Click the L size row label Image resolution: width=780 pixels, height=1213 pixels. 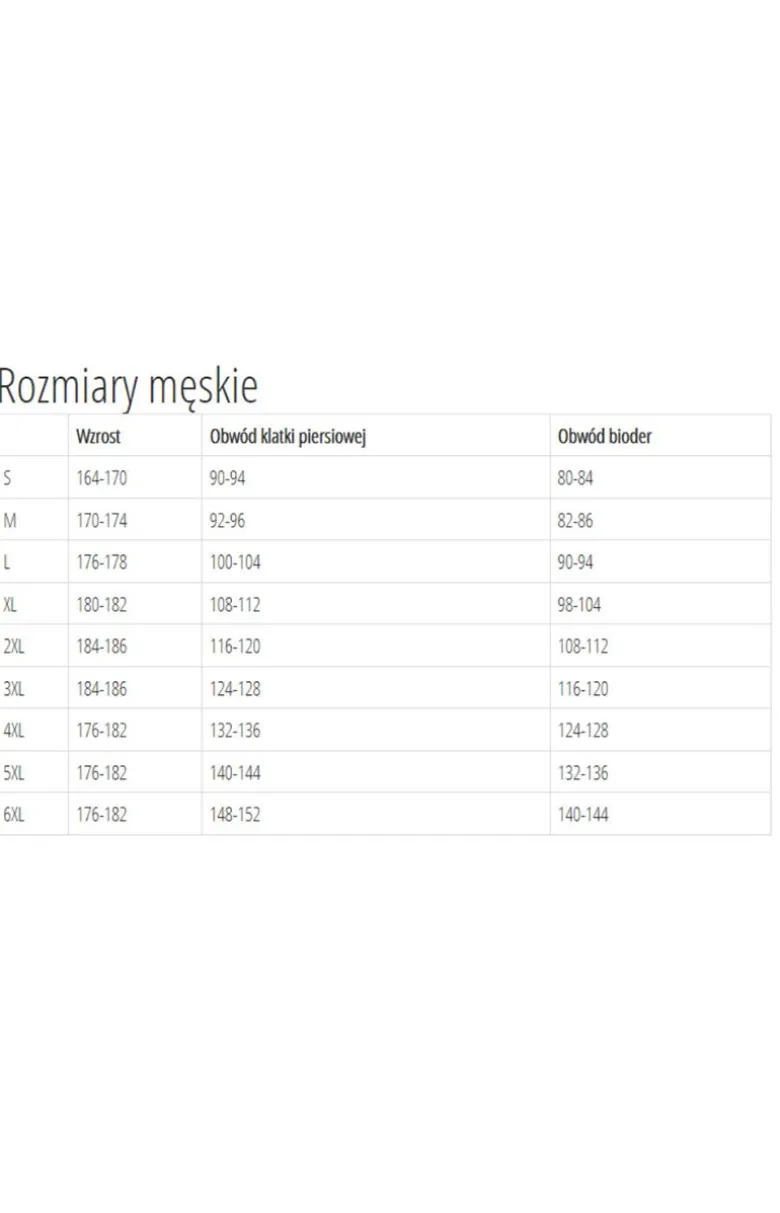point(7,562)
